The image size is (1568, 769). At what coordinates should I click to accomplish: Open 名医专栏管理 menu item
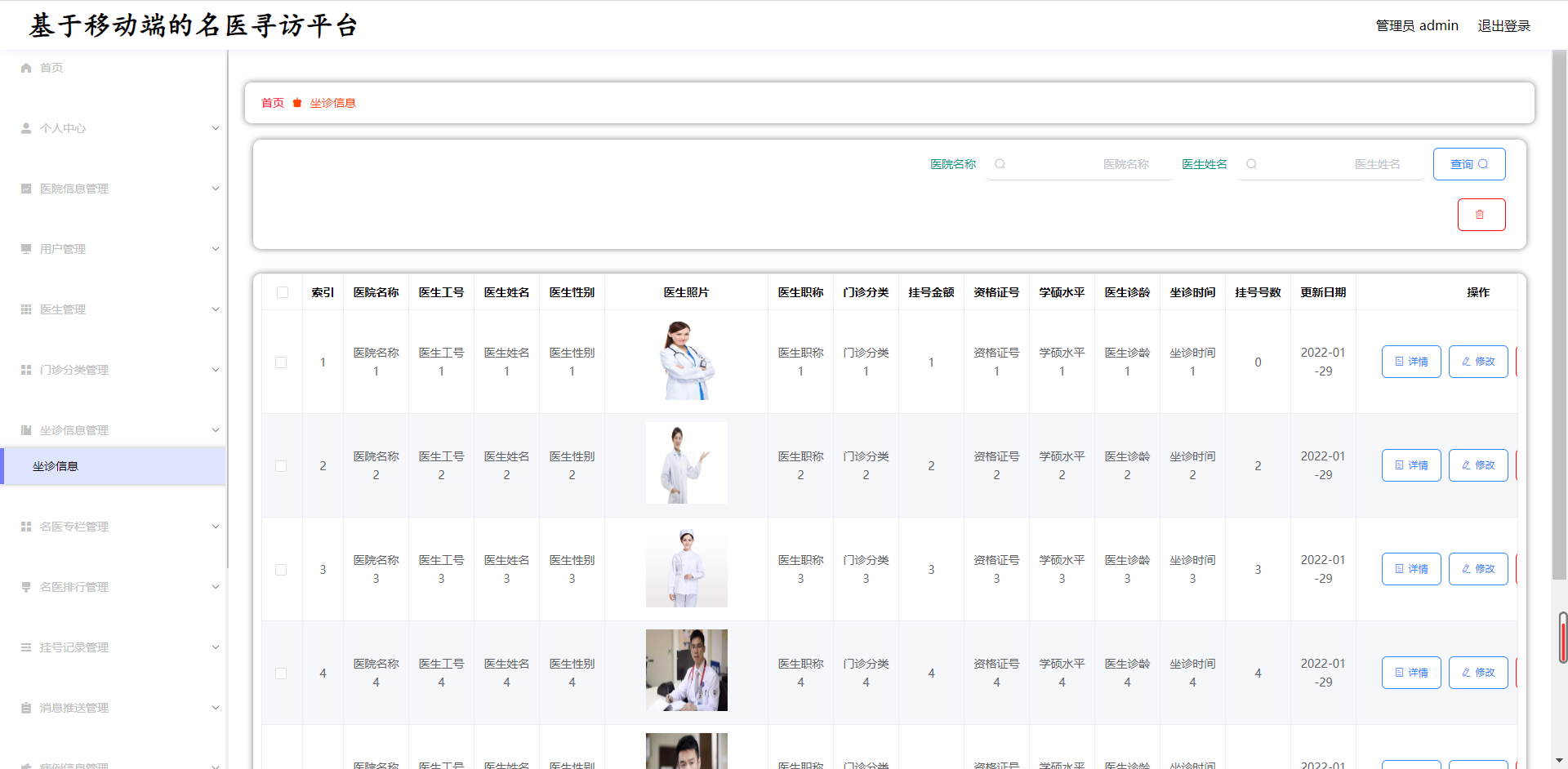[x=113, y=527]
